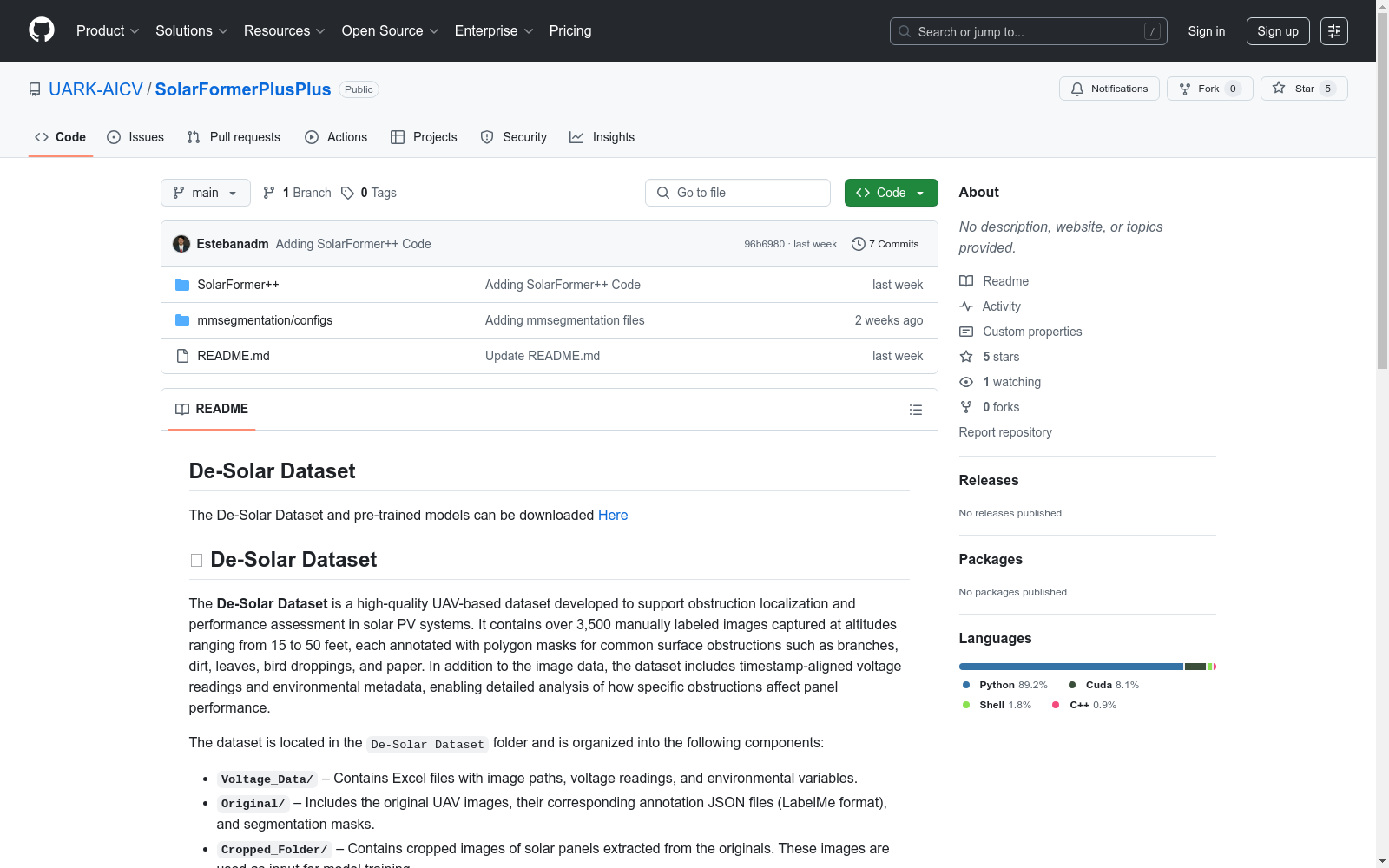The width and height of the screenshot is (1389, 868).
Task: Click the C++ 0.9% language entry
Action: [1084, 705]
